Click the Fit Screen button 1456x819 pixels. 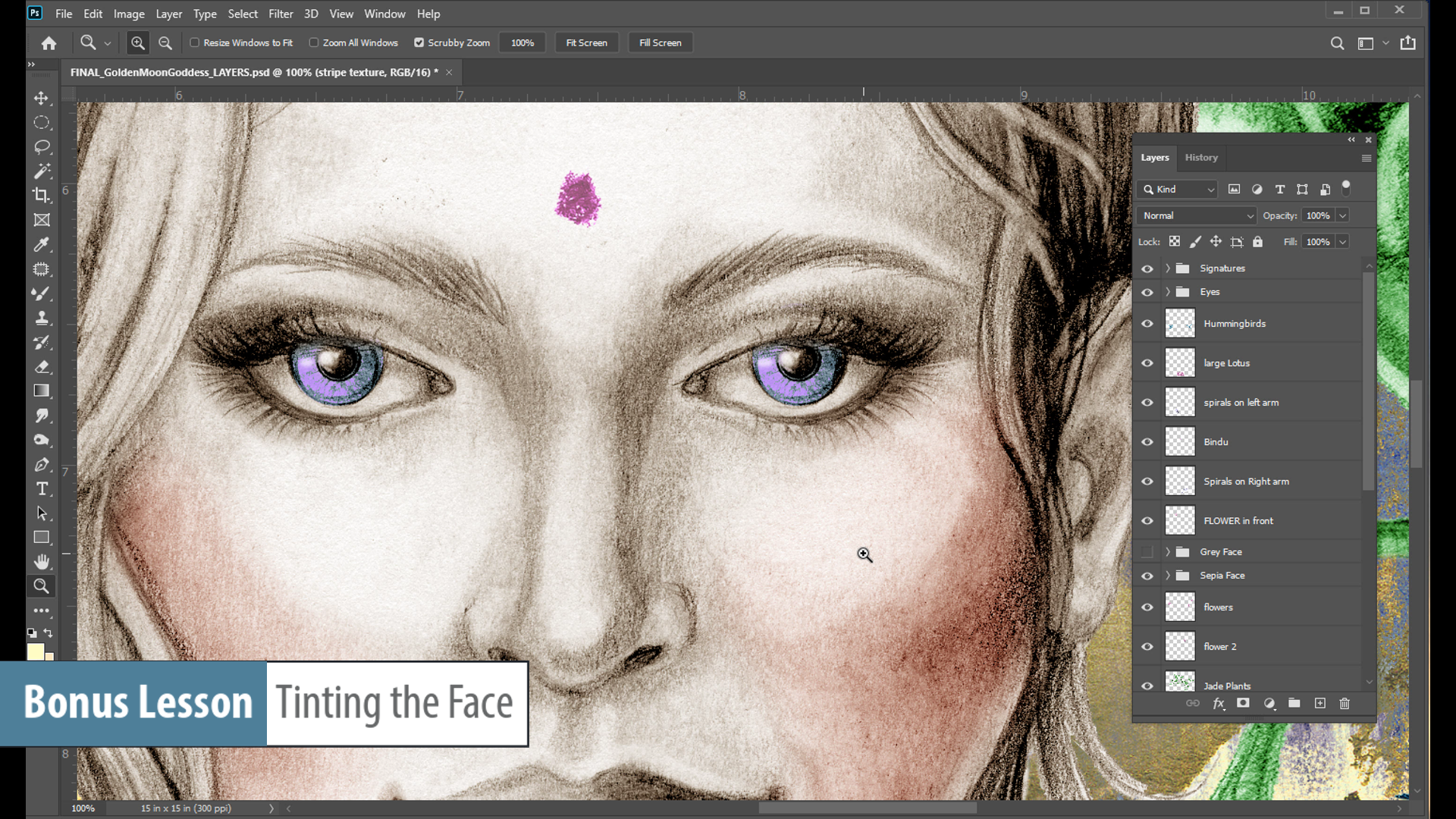click(x=586, y=43)
